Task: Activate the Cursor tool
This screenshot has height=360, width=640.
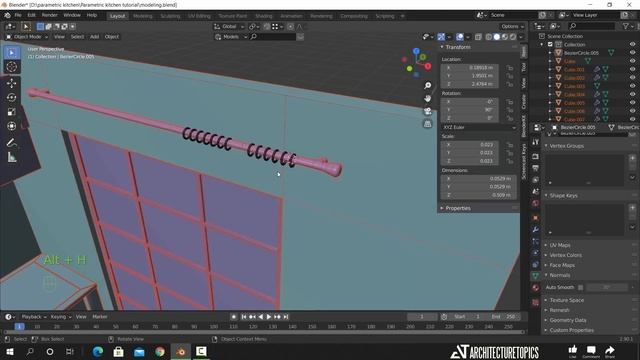Action: tap(11, 67)
